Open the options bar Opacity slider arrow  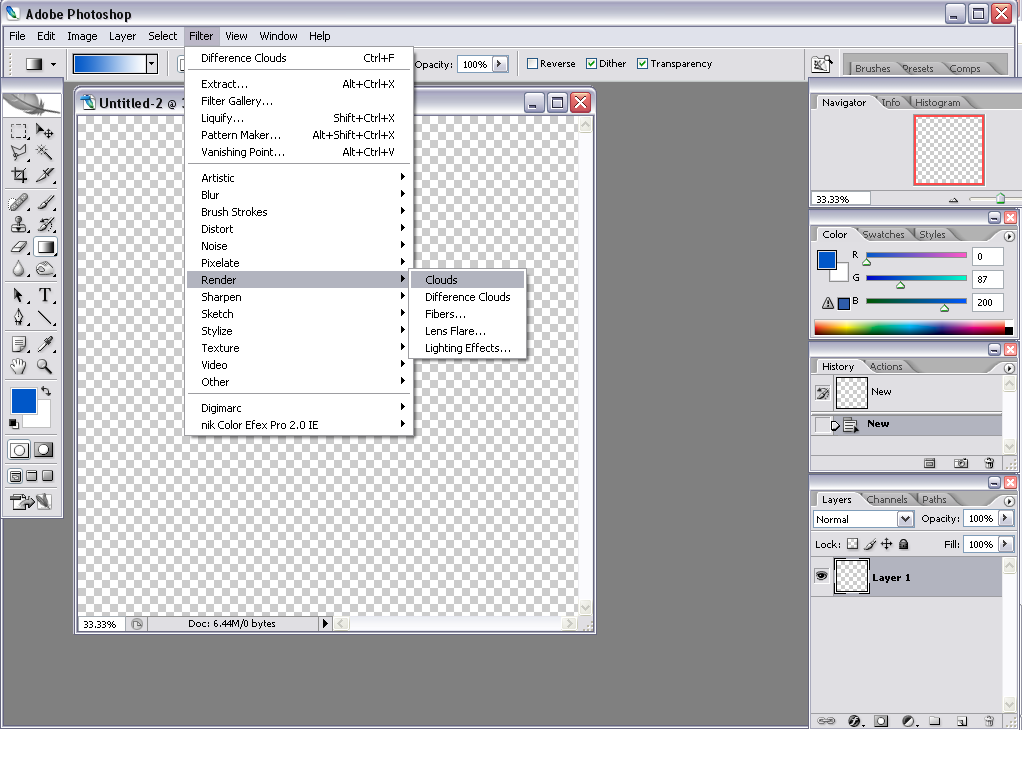pos(500,64)
